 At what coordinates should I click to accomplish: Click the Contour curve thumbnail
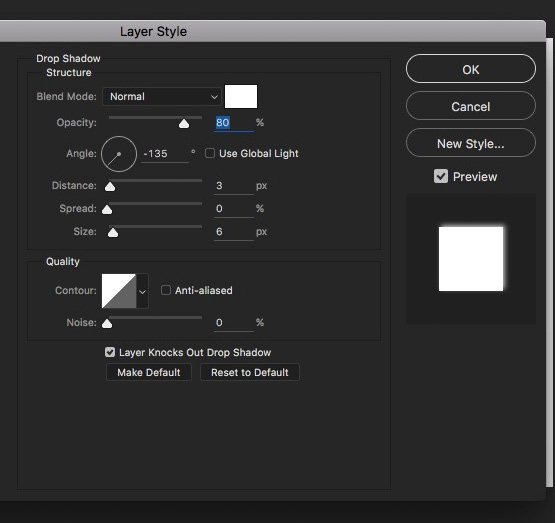[x=119, y=291]
